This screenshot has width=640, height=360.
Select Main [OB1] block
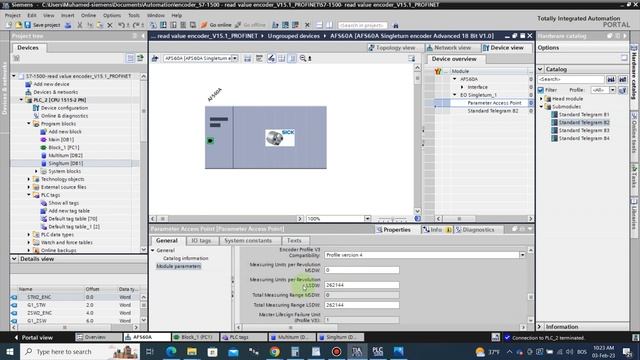click(60, 140)
